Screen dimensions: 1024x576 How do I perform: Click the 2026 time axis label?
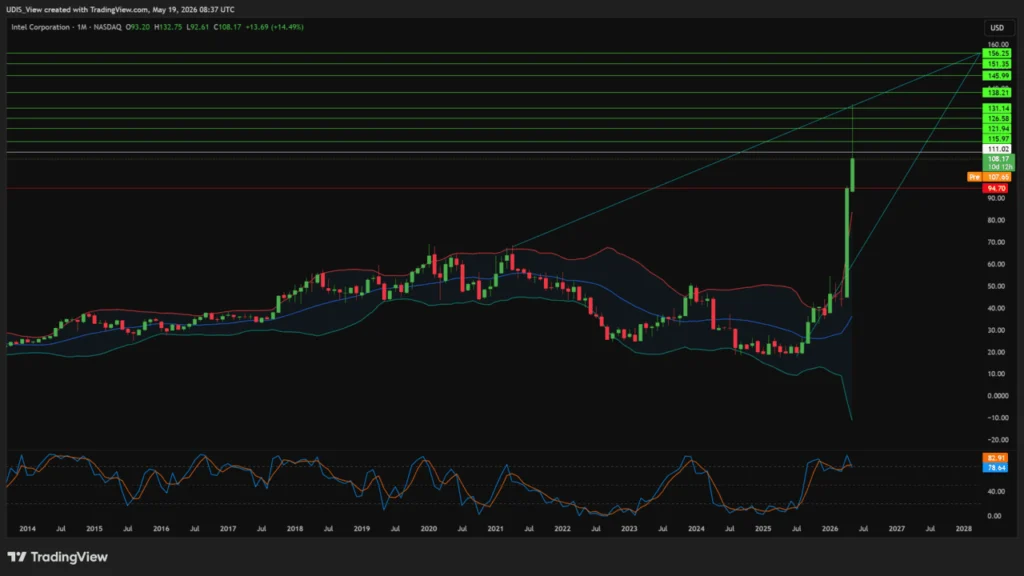(x=829, y=528)
